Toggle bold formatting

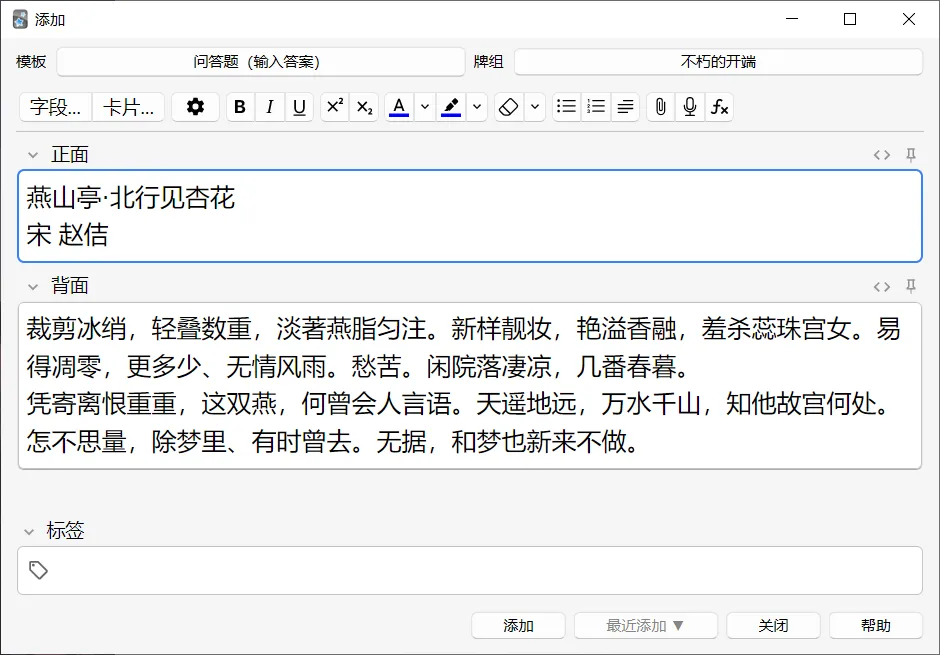(240, 107)
